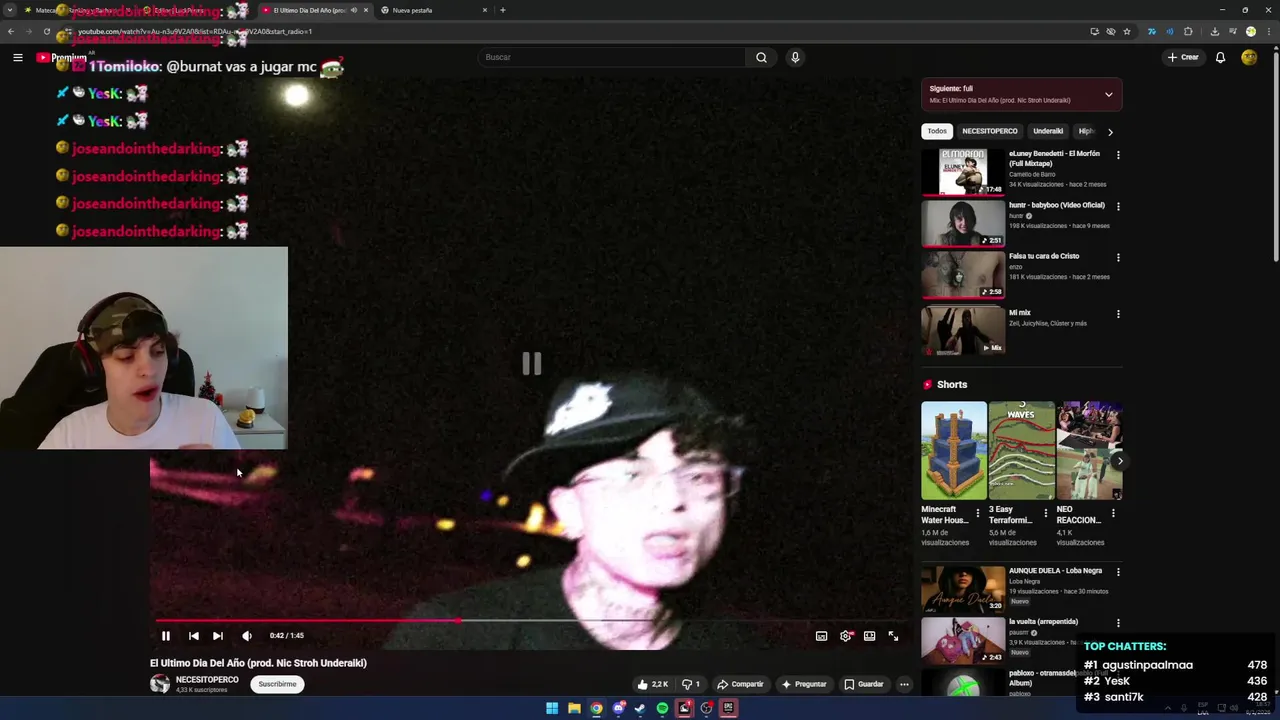Open options for huntr babyboo video

click(1118, 206)
